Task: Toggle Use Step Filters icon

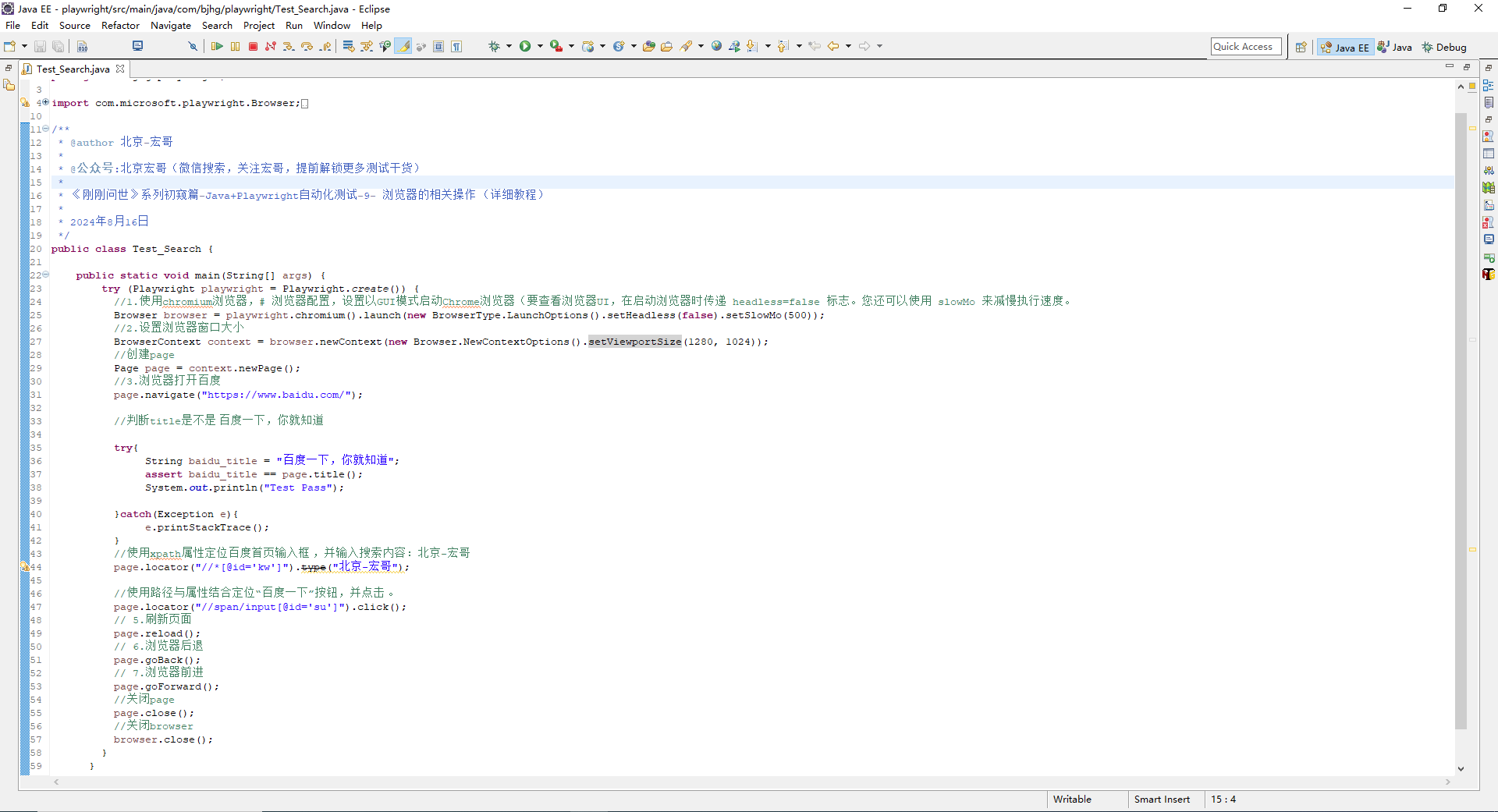Action: point(367,47)
